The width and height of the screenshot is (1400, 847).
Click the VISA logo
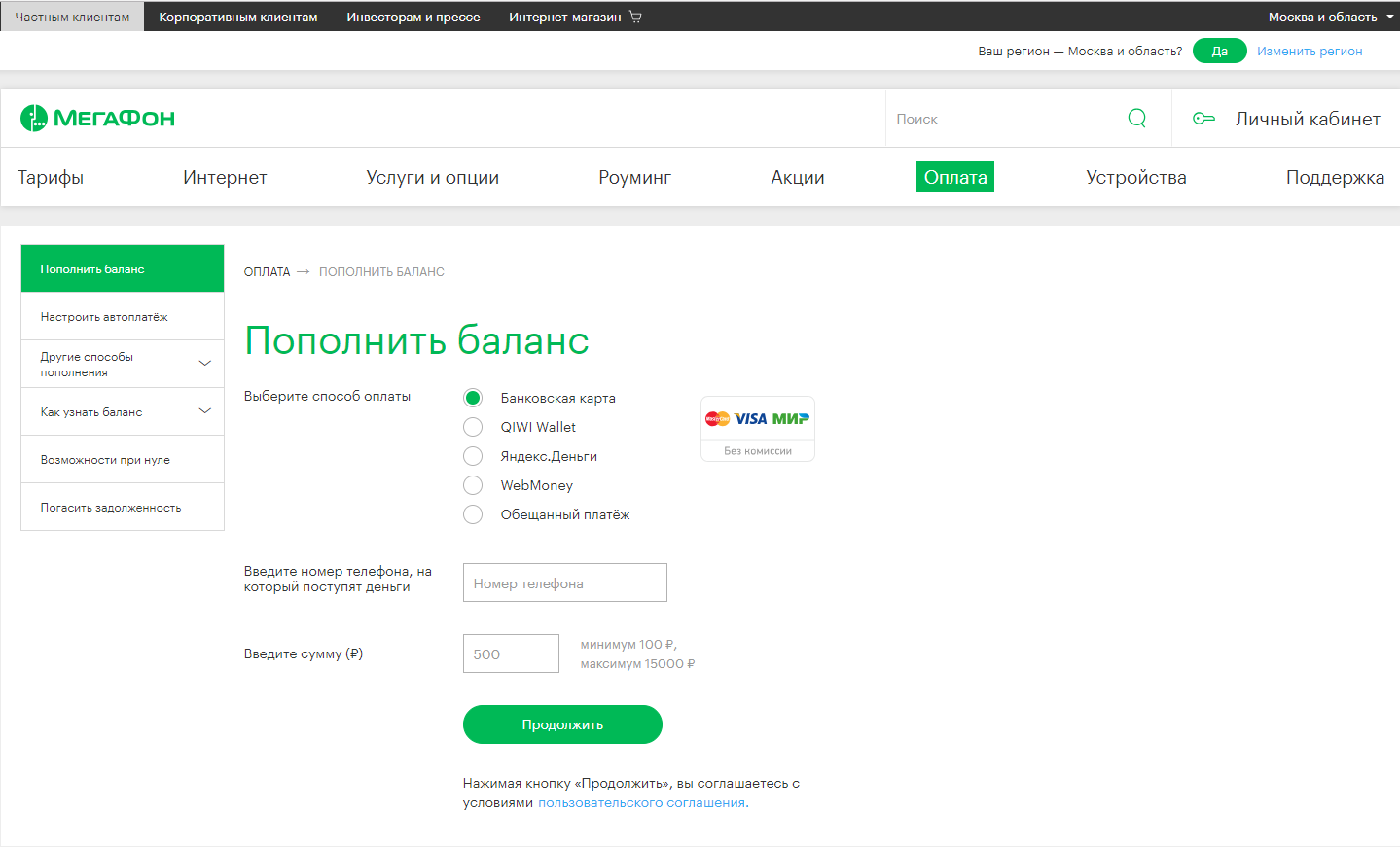point(750,419)
